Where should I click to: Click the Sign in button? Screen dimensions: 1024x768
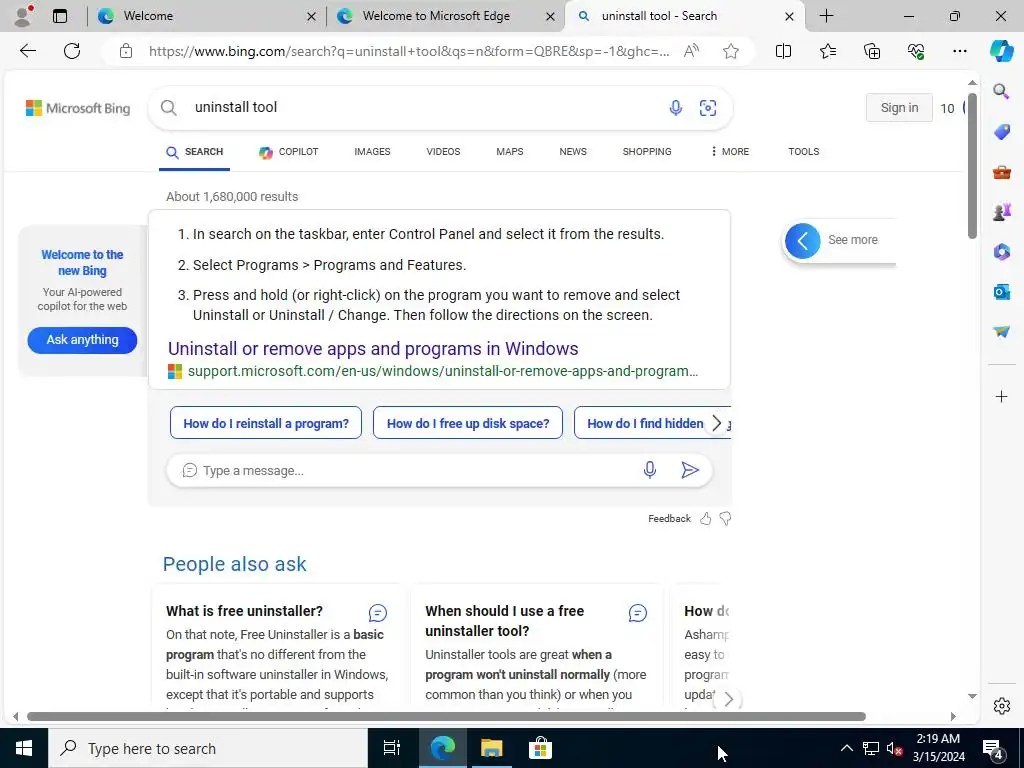coord(899,108)
